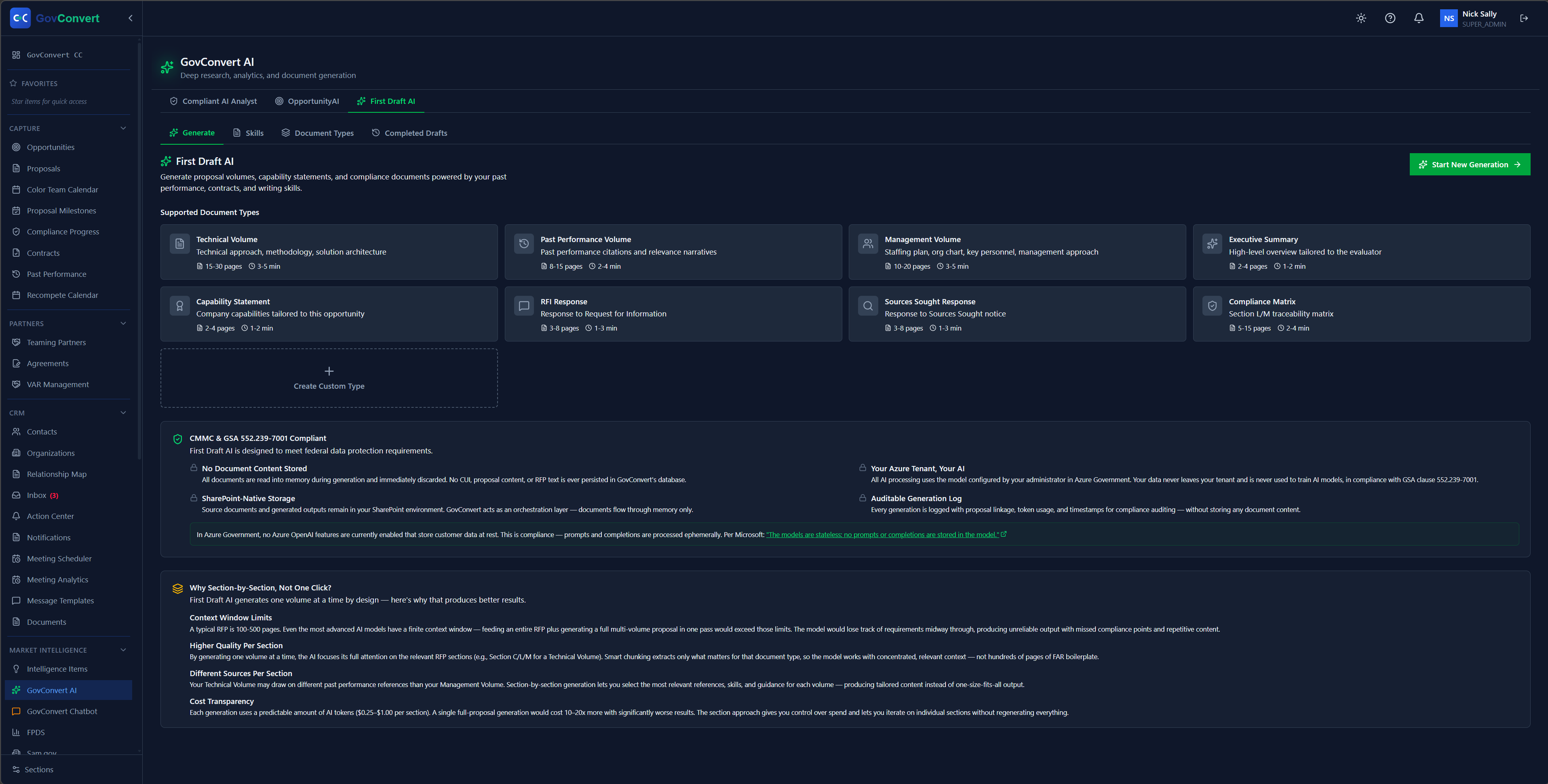Open the Skills sub-tab
The height and width of the screenshot is (784, 1548).
click(248, 133)
